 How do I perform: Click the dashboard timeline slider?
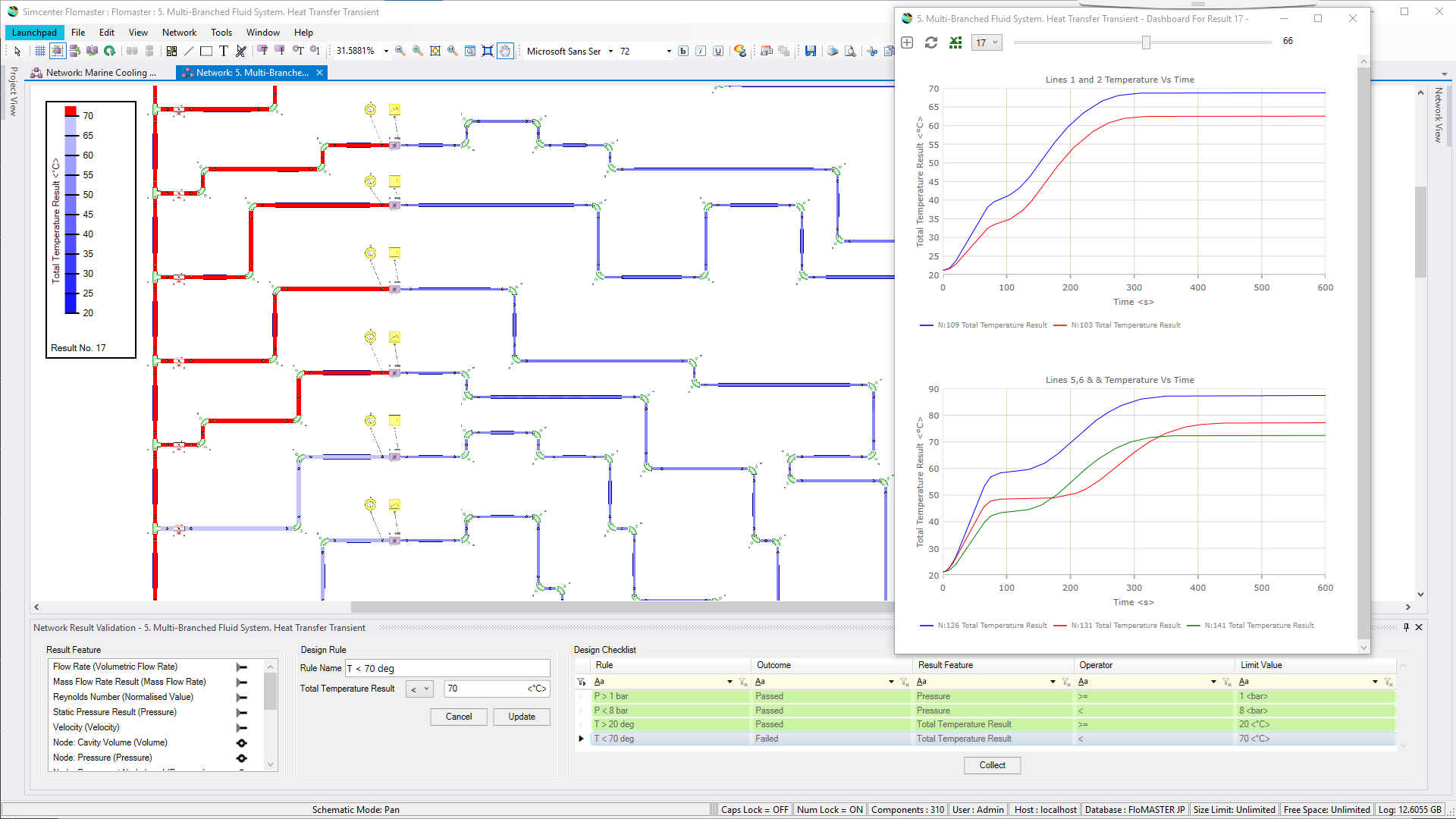click(x=1144, y=43)
